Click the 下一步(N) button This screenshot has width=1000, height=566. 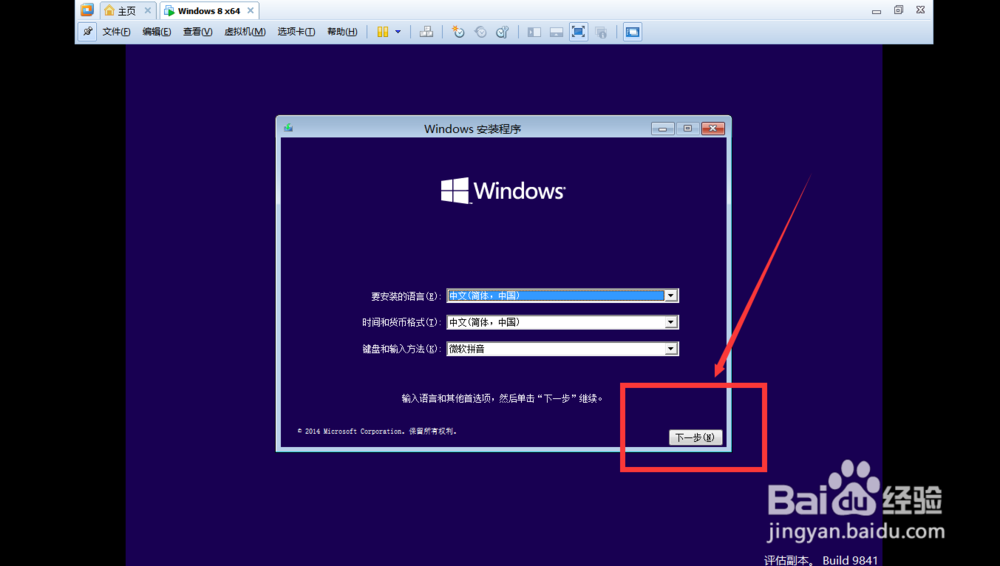(695, 437)
